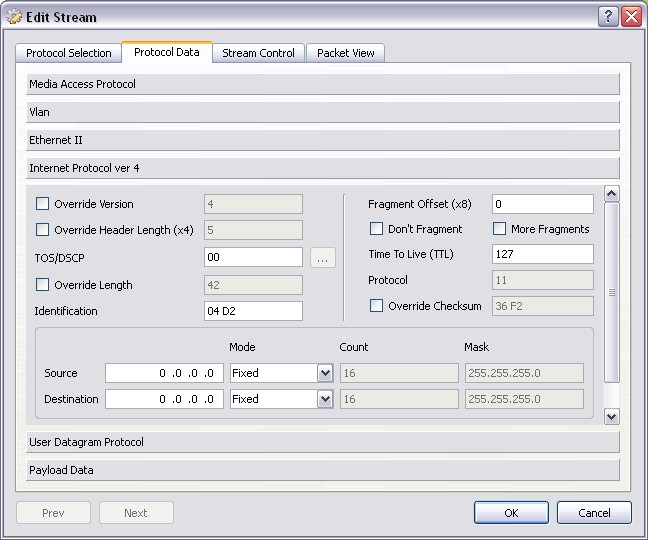
Task: Check the Override Checksum option
Action: (377, 306)
